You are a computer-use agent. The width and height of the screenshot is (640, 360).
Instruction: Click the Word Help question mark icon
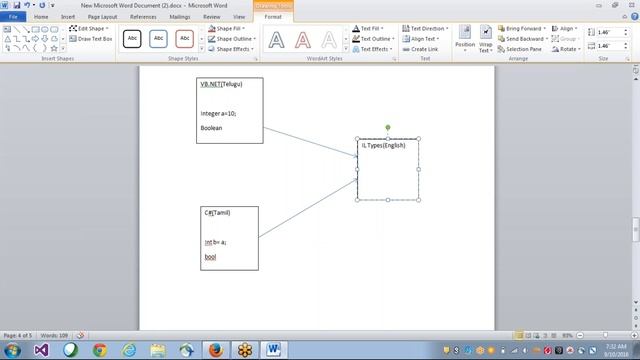pyautogui.click(x=635, y=16)
